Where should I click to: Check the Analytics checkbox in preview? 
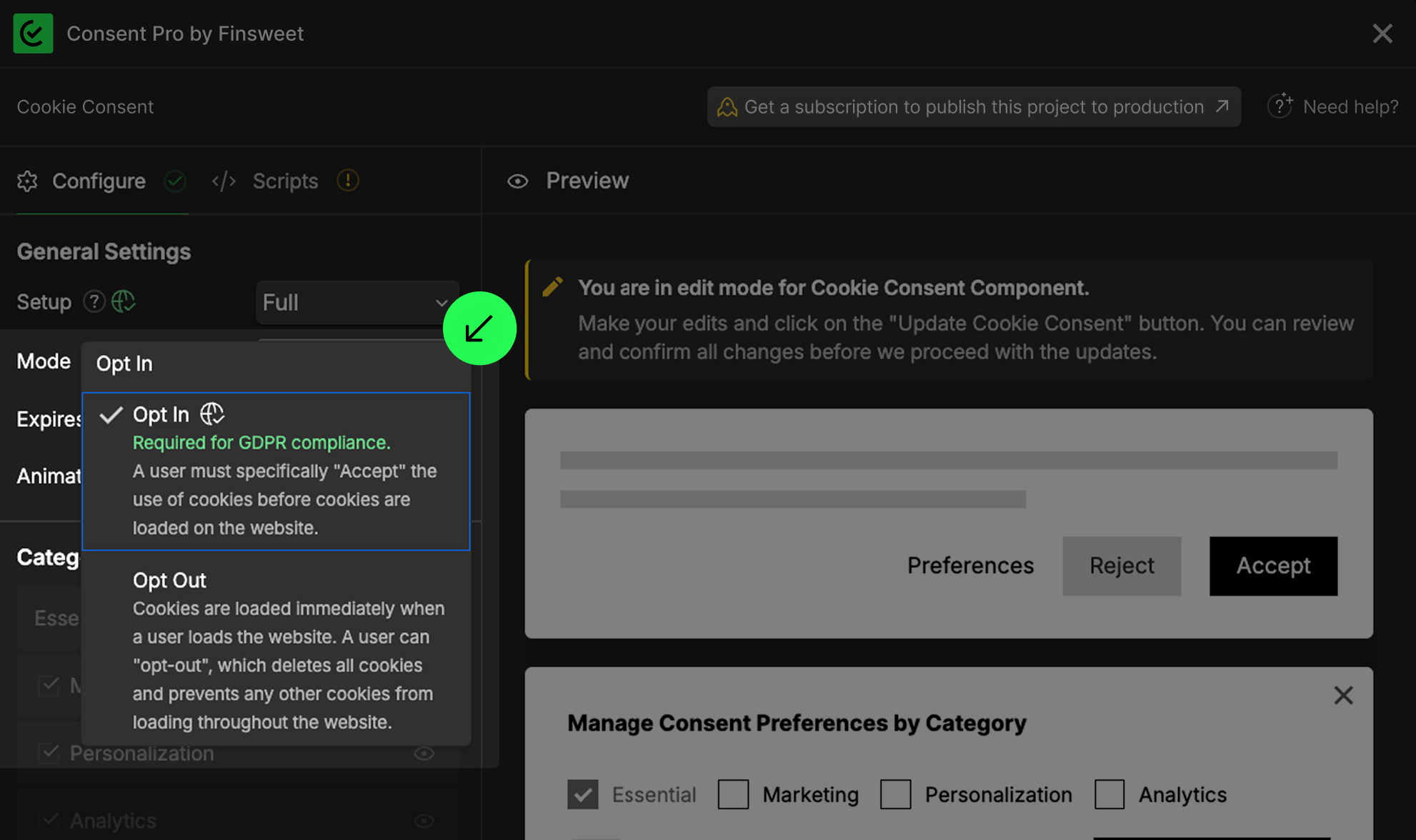(1110, 794)
